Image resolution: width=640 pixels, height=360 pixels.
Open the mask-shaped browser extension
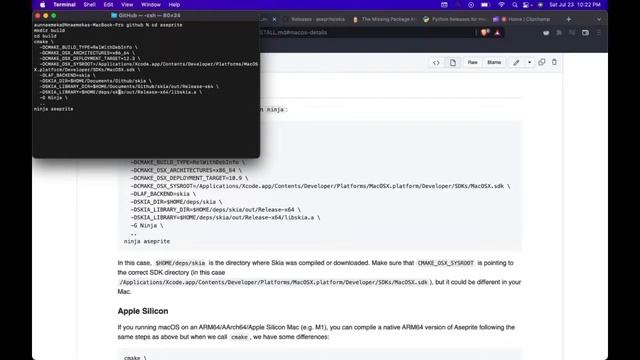(x=546, y=33)
